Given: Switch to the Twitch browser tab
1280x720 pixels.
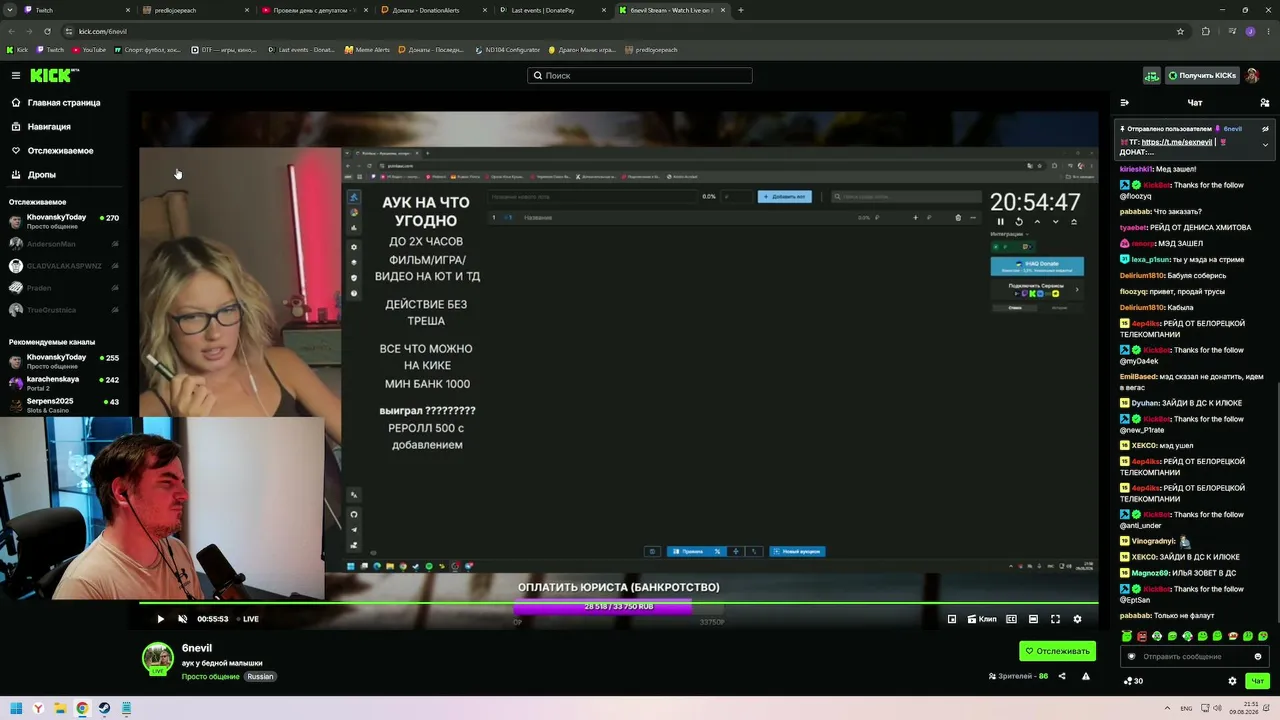Looking at the screenshot, I should [75, 10].
